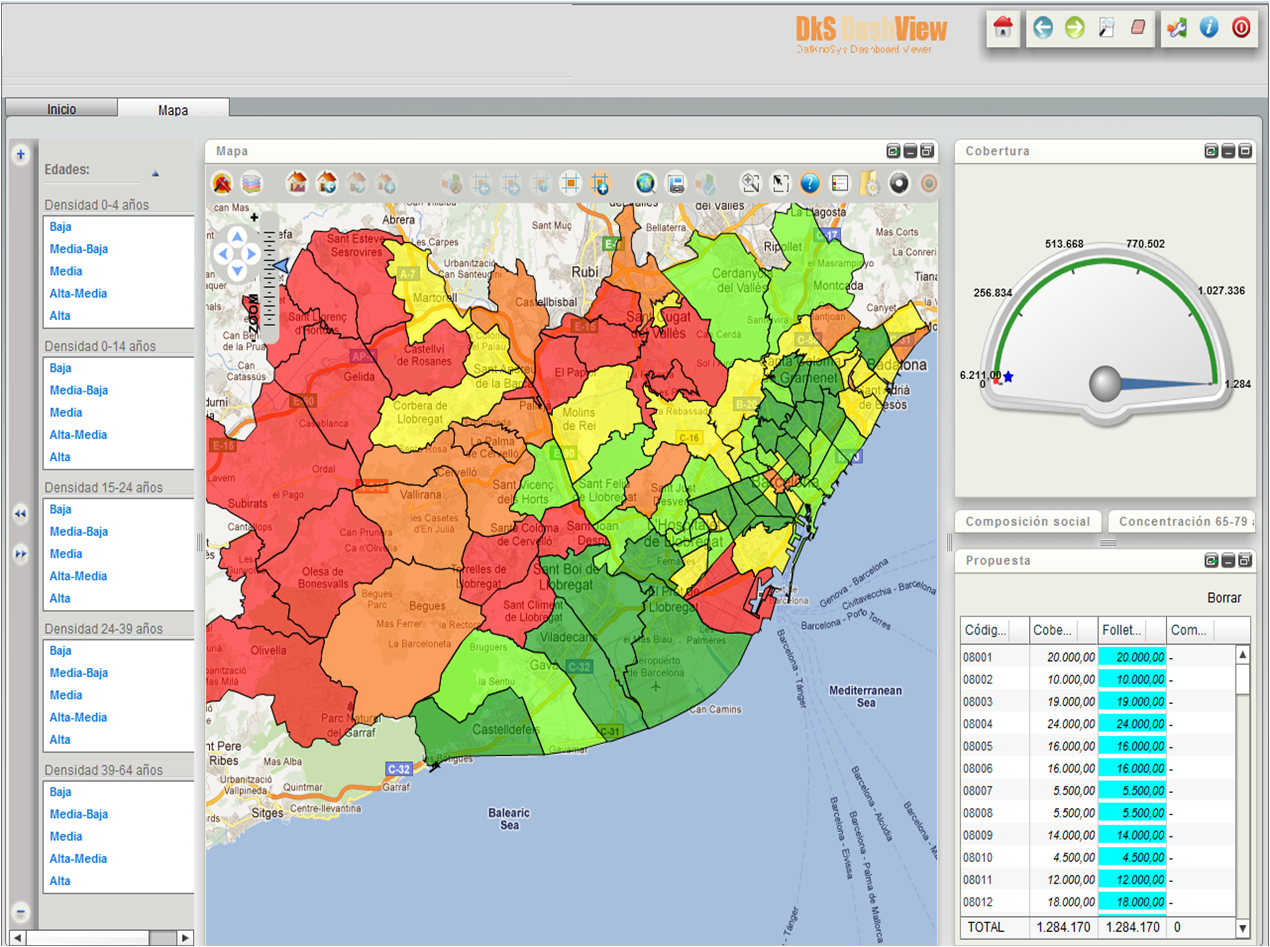This screenshot has height=947, width=1270.
Task: Click the Cobertura panel green restore icon
Action: pos(1211,151)
